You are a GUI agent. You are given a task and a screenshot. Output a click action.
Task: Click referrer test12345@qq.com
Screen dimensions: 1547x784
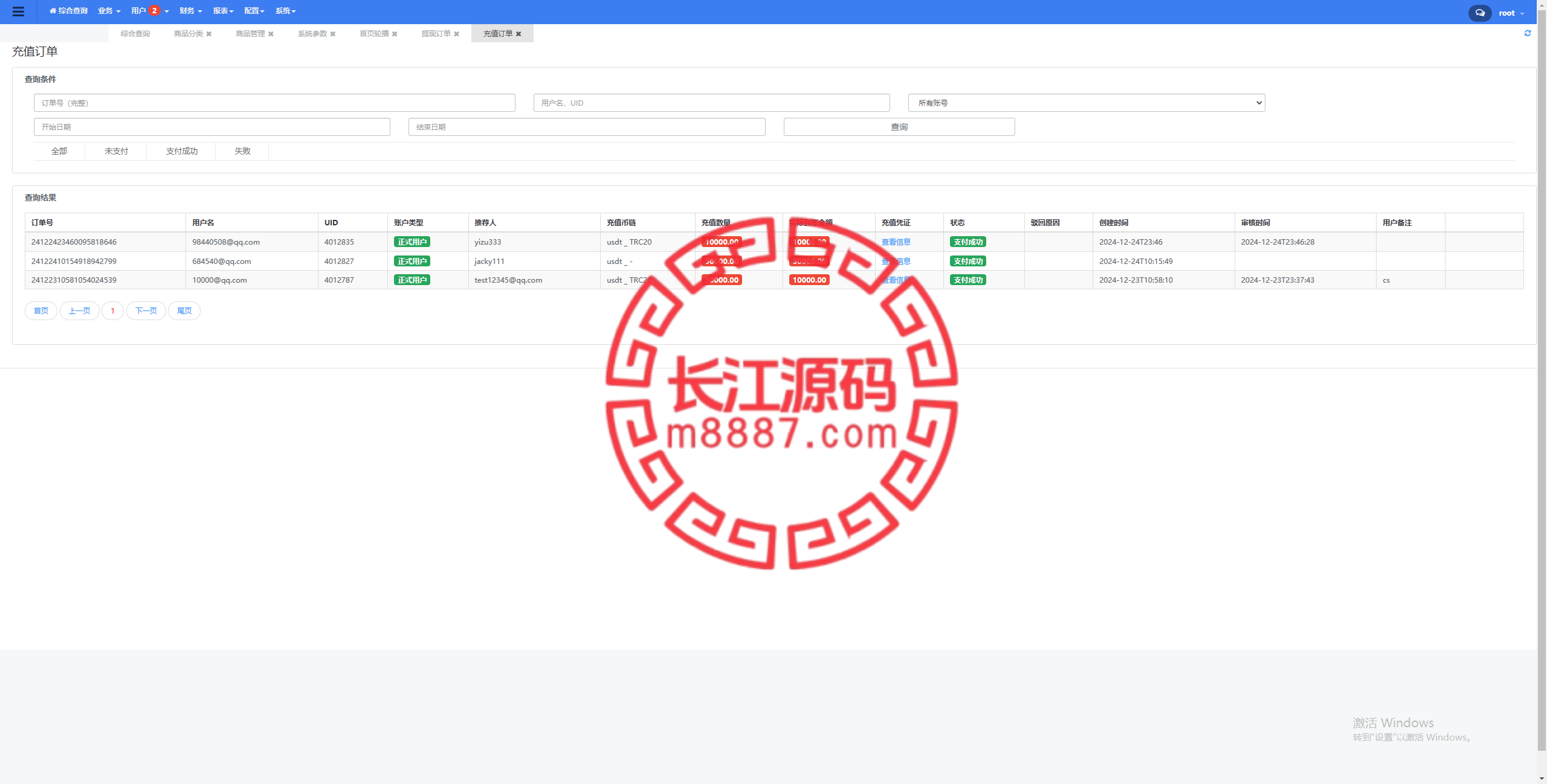point(508,280)
